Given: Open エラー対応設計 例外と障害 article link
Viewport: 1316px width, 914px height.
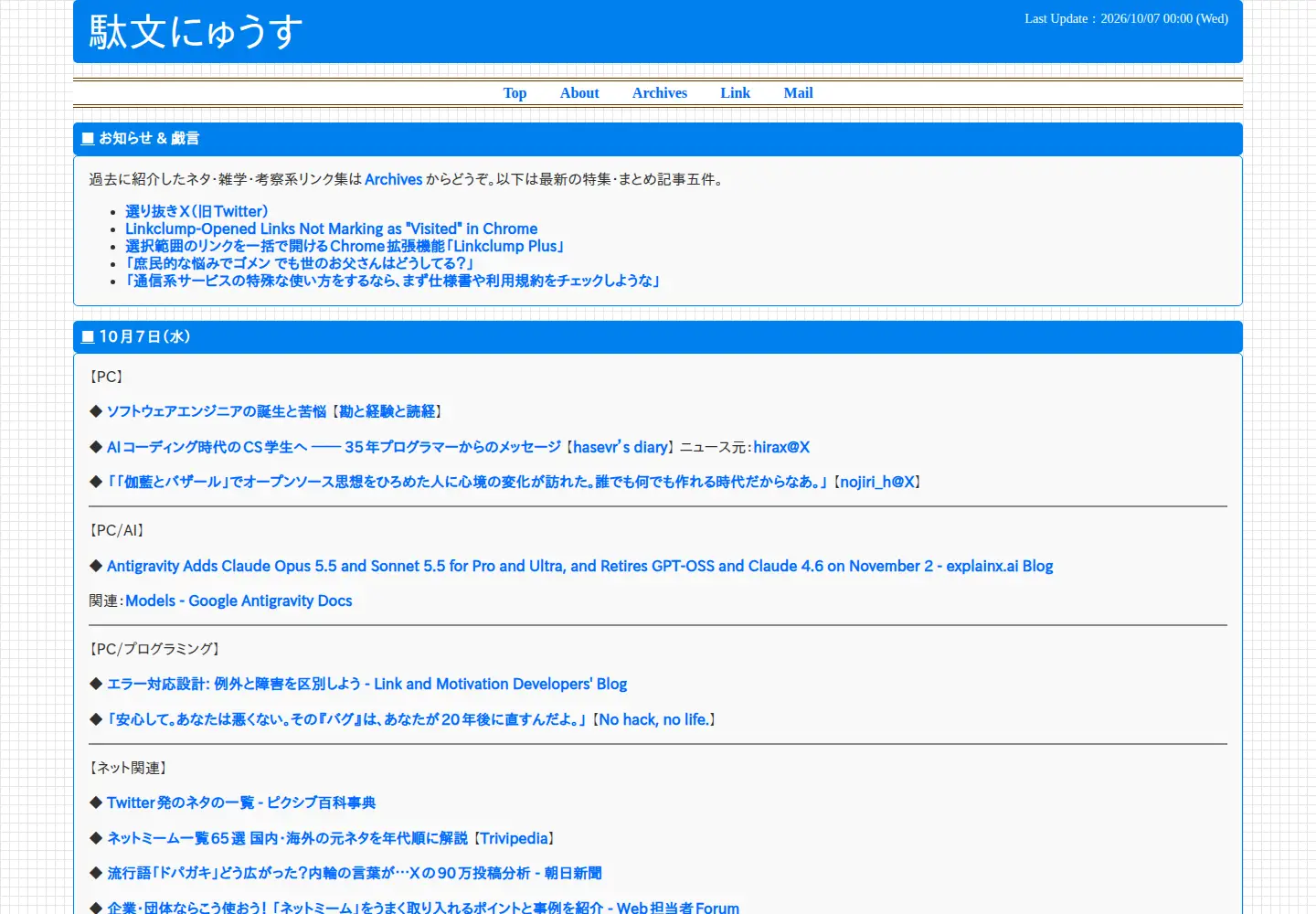Looking at the screenshot, I should pyautogui.click(x=366, y=684).
